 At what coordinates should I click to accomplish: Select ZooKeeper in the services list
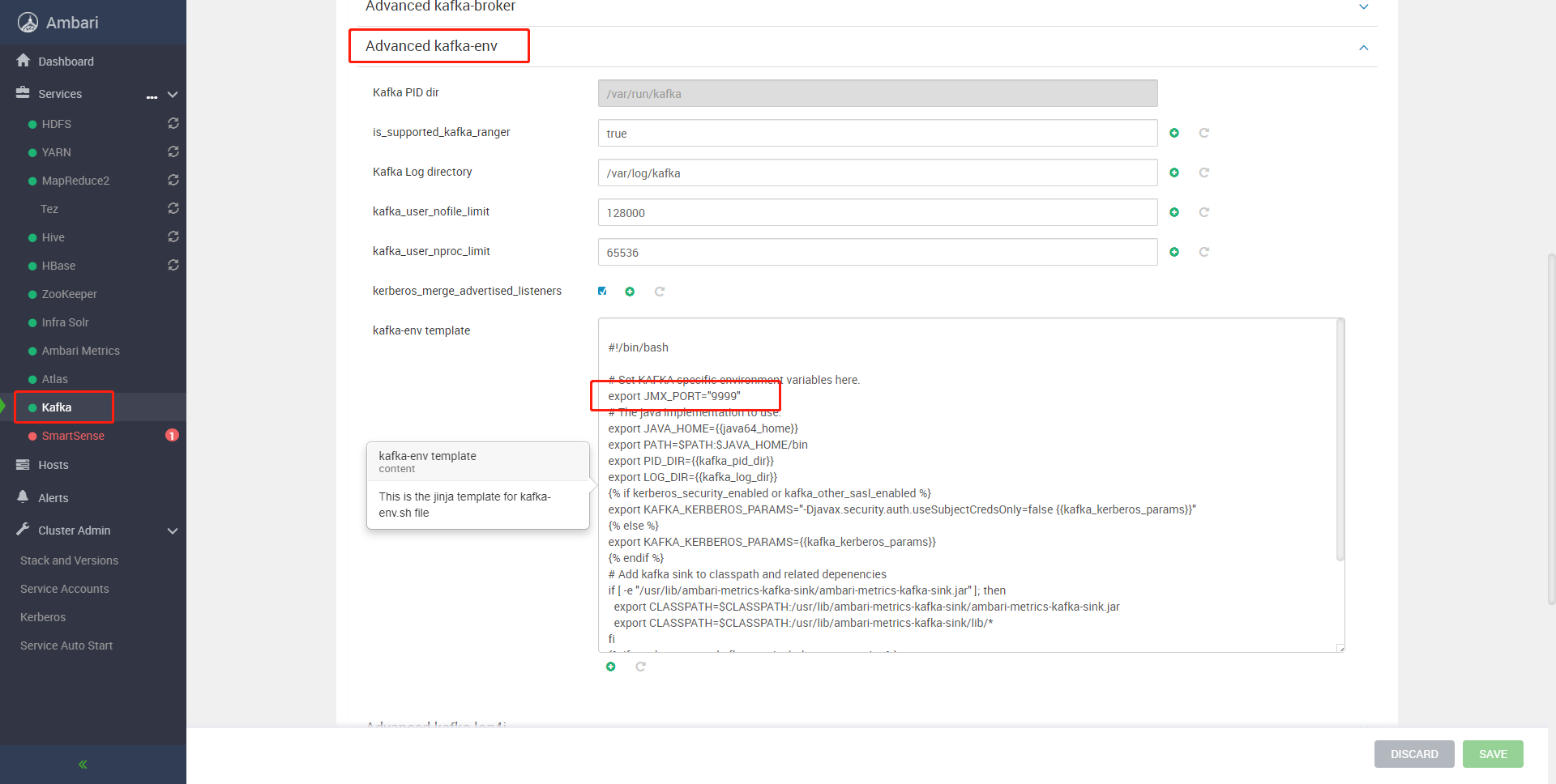[70, 294]
